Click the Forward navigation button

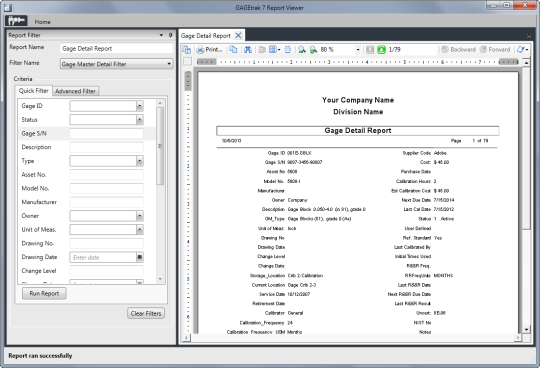coord(495,50)
